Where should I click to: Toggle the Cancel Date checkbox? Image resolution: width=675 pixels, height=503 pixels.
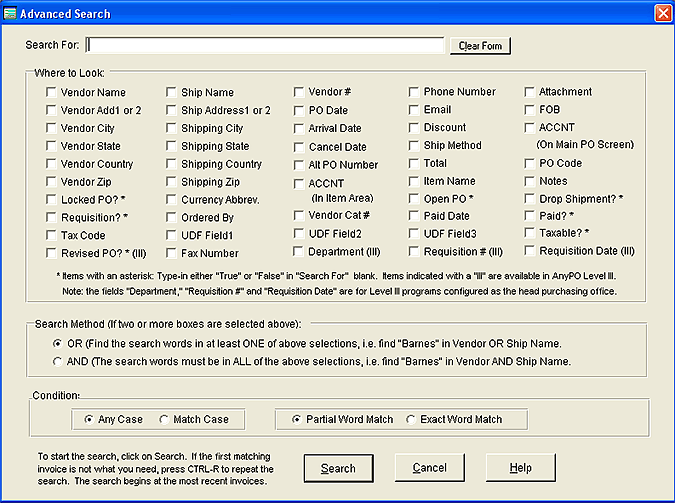pos(299,147)
